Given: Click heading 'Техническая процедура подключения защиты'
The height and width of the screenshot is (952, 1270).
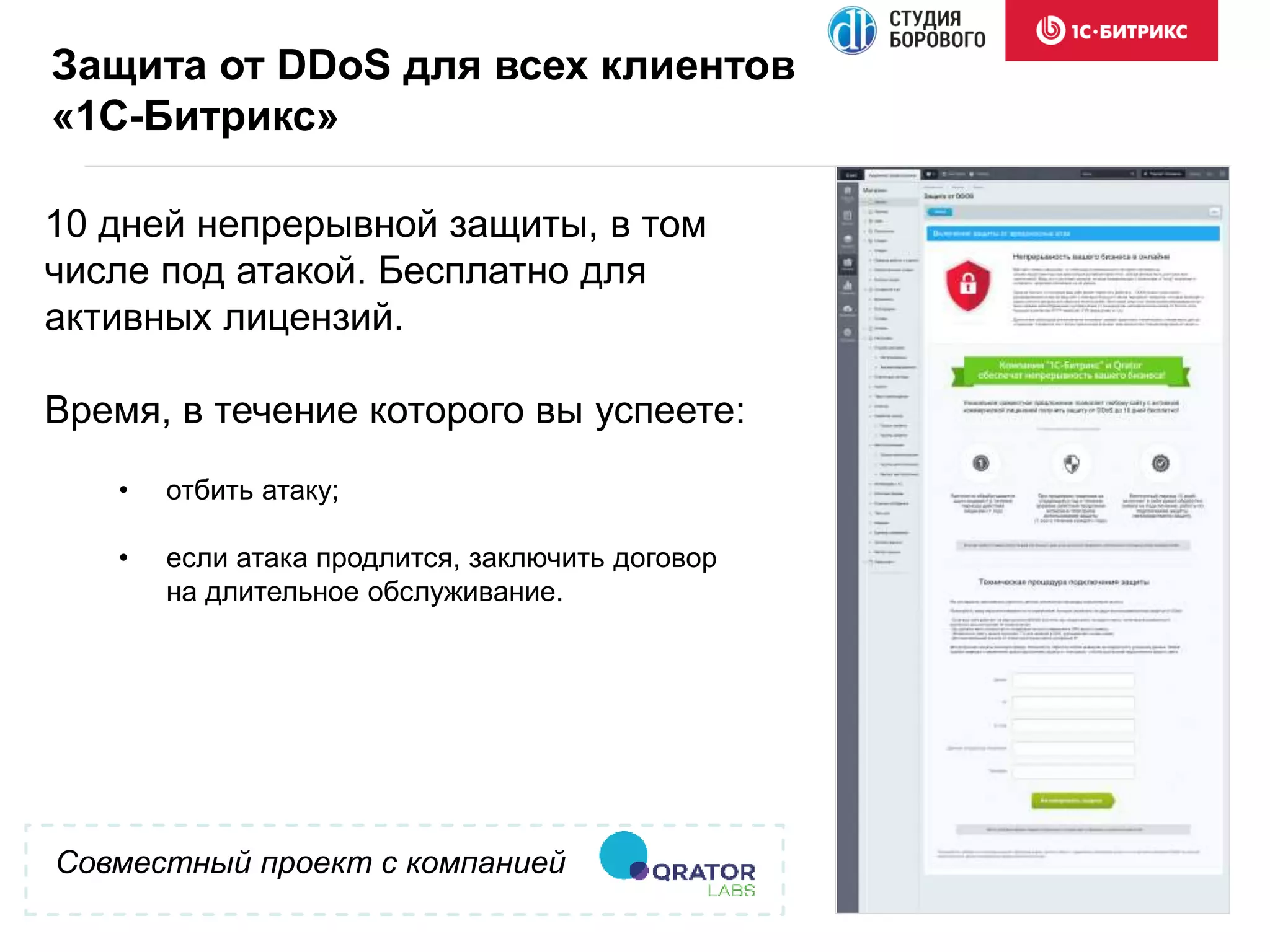Looking at the screenshot, I should 1064,582.
